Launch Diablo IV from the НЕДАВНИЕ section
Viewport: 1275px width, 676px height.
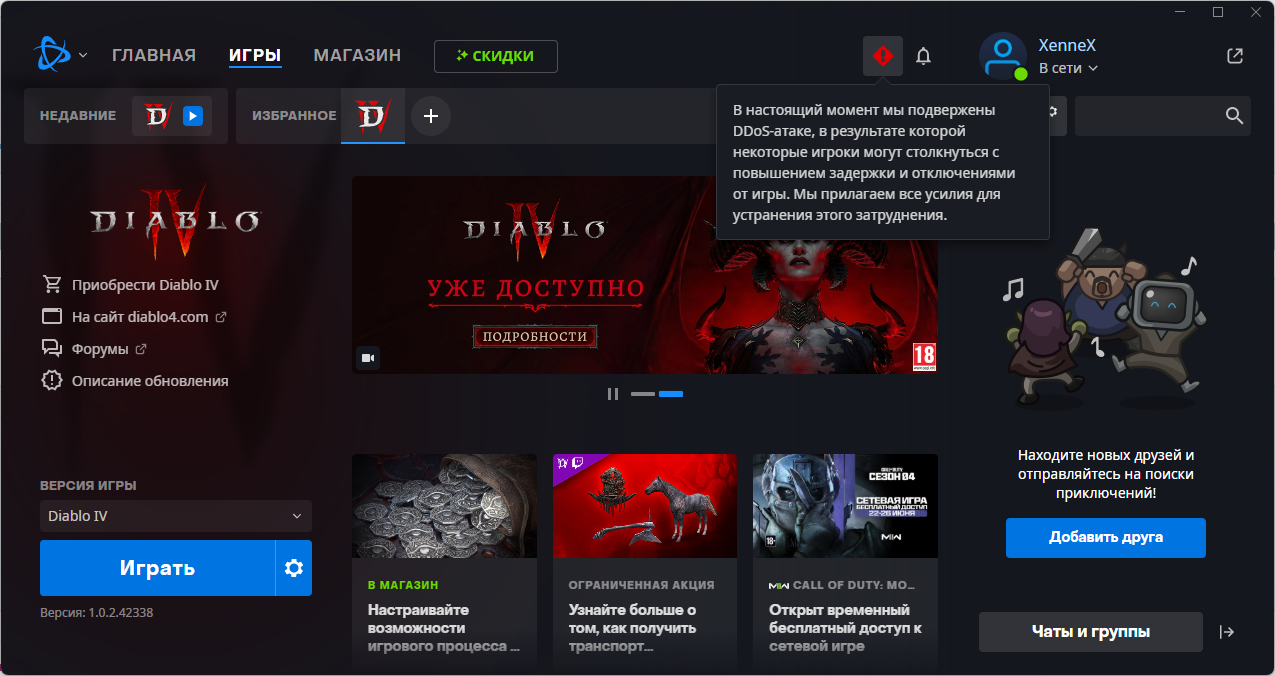172,116
